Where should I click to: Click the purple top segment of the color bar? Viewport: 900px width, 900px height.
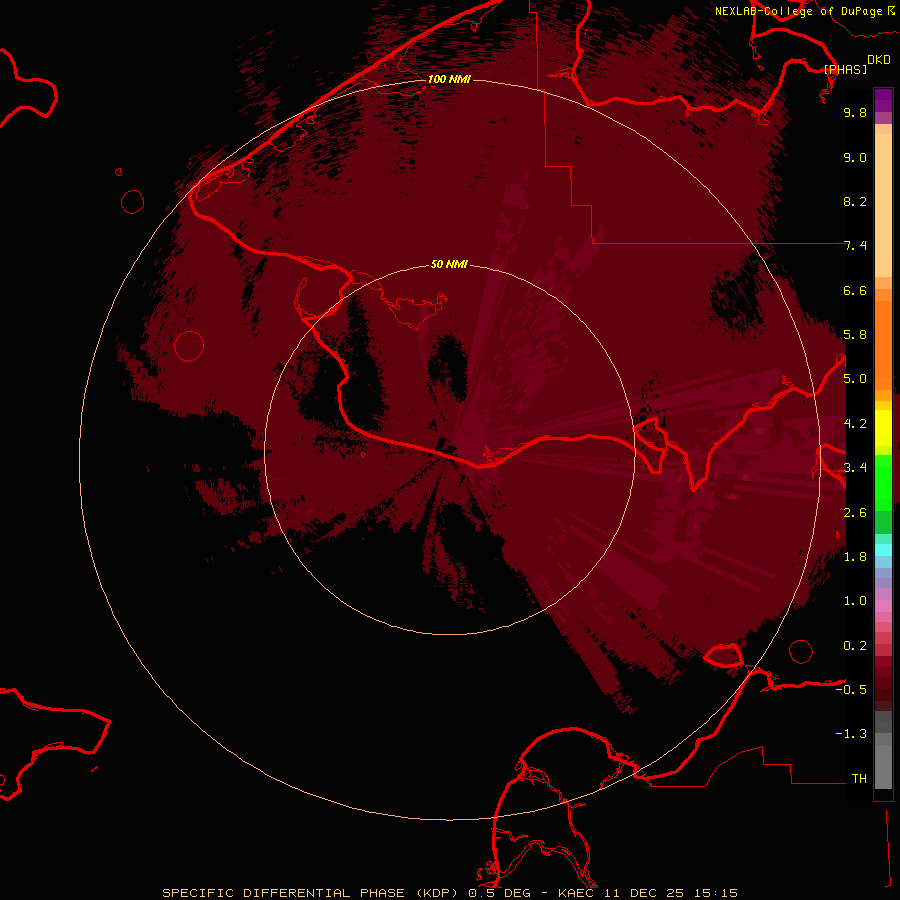[883, 100]
